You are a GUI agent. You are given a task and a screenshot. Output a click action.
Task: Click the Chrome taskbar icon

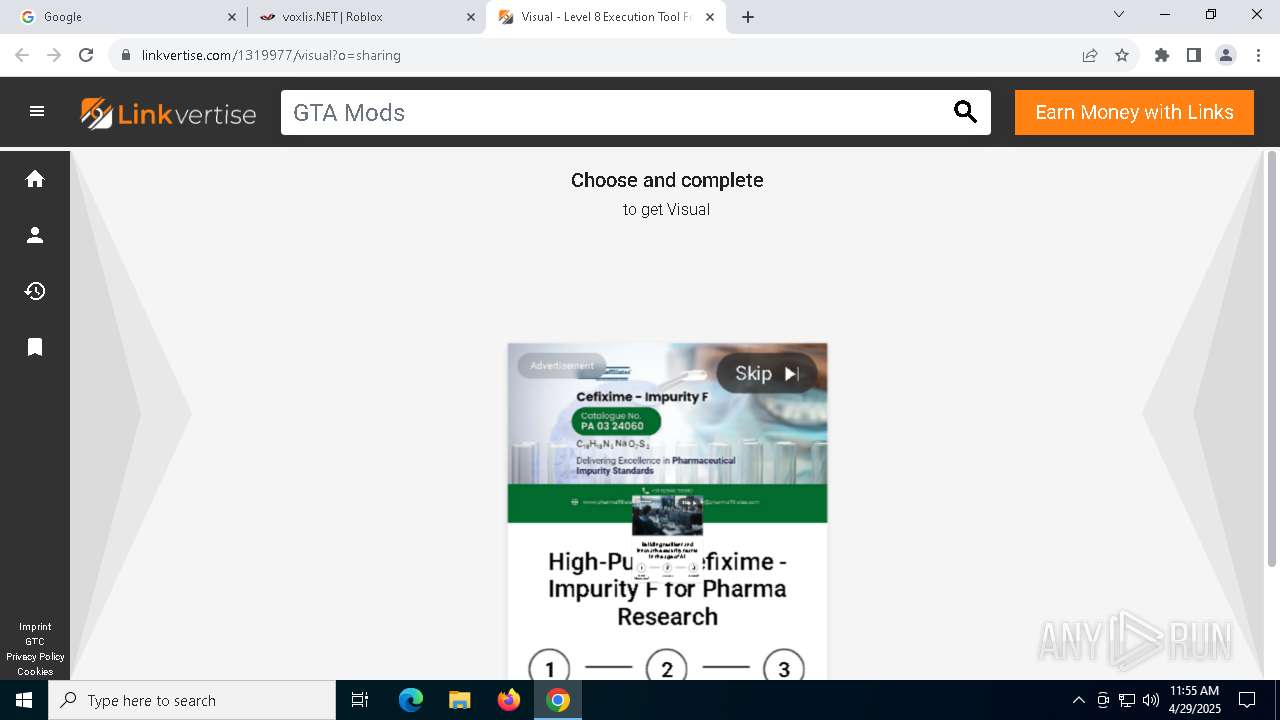(558, 700)
